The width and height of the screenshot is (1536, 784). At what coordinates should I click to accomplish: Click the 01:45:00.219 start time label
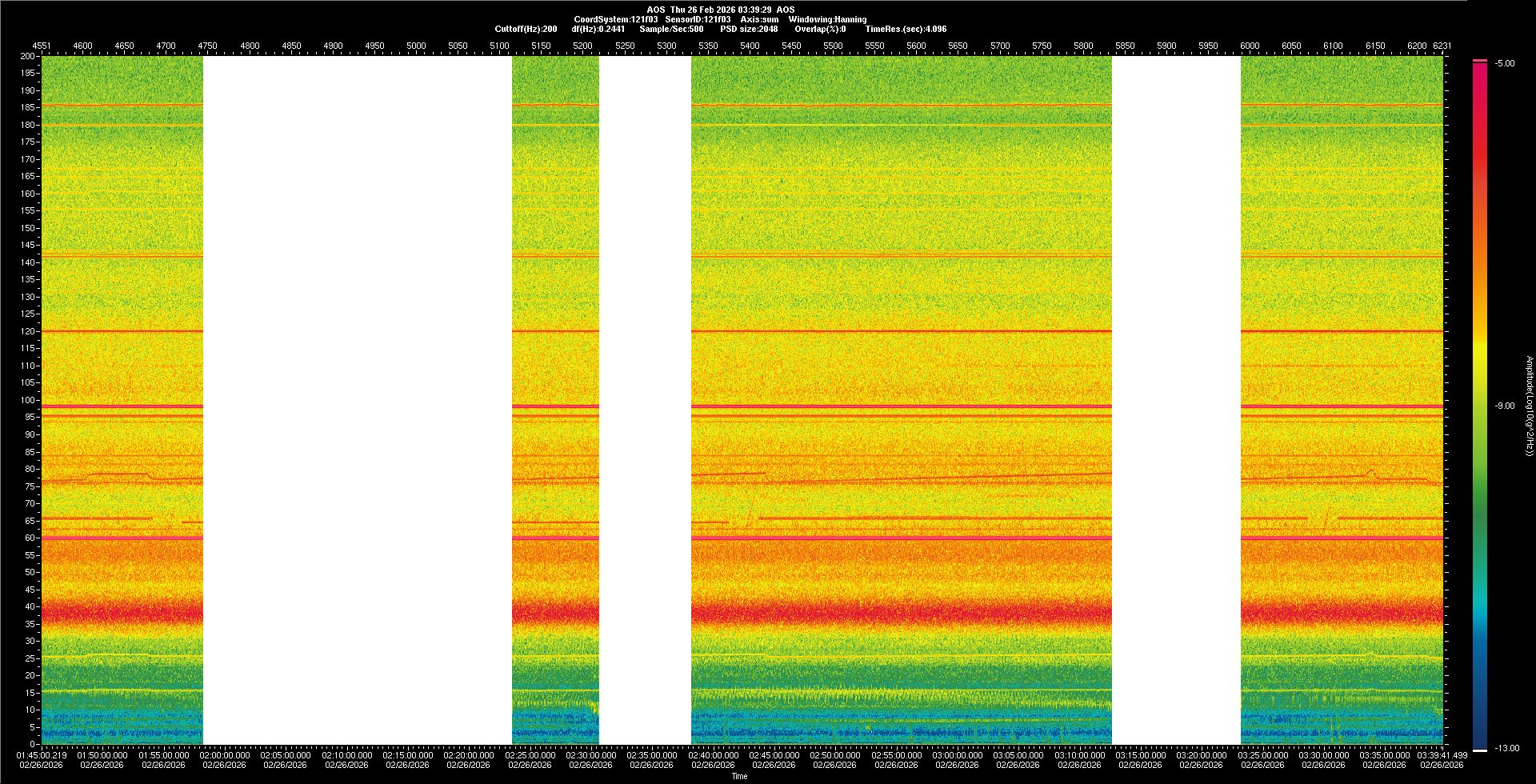[x=42, y=755]
